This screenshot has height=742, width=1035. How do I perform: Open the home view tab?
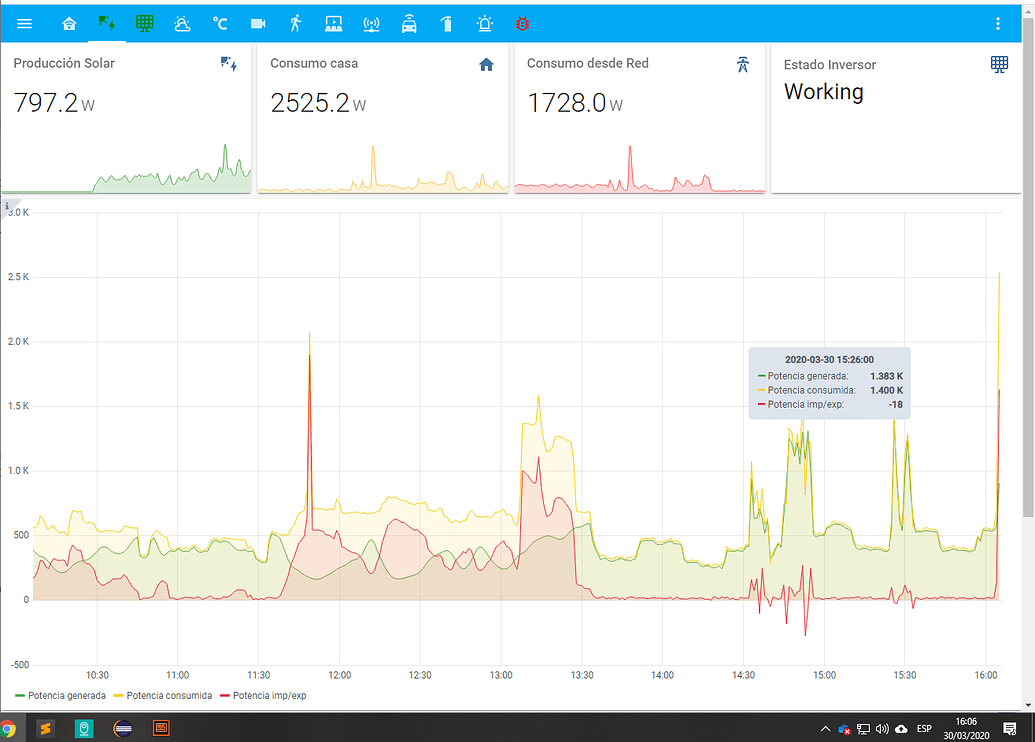[x=69, y=23]
